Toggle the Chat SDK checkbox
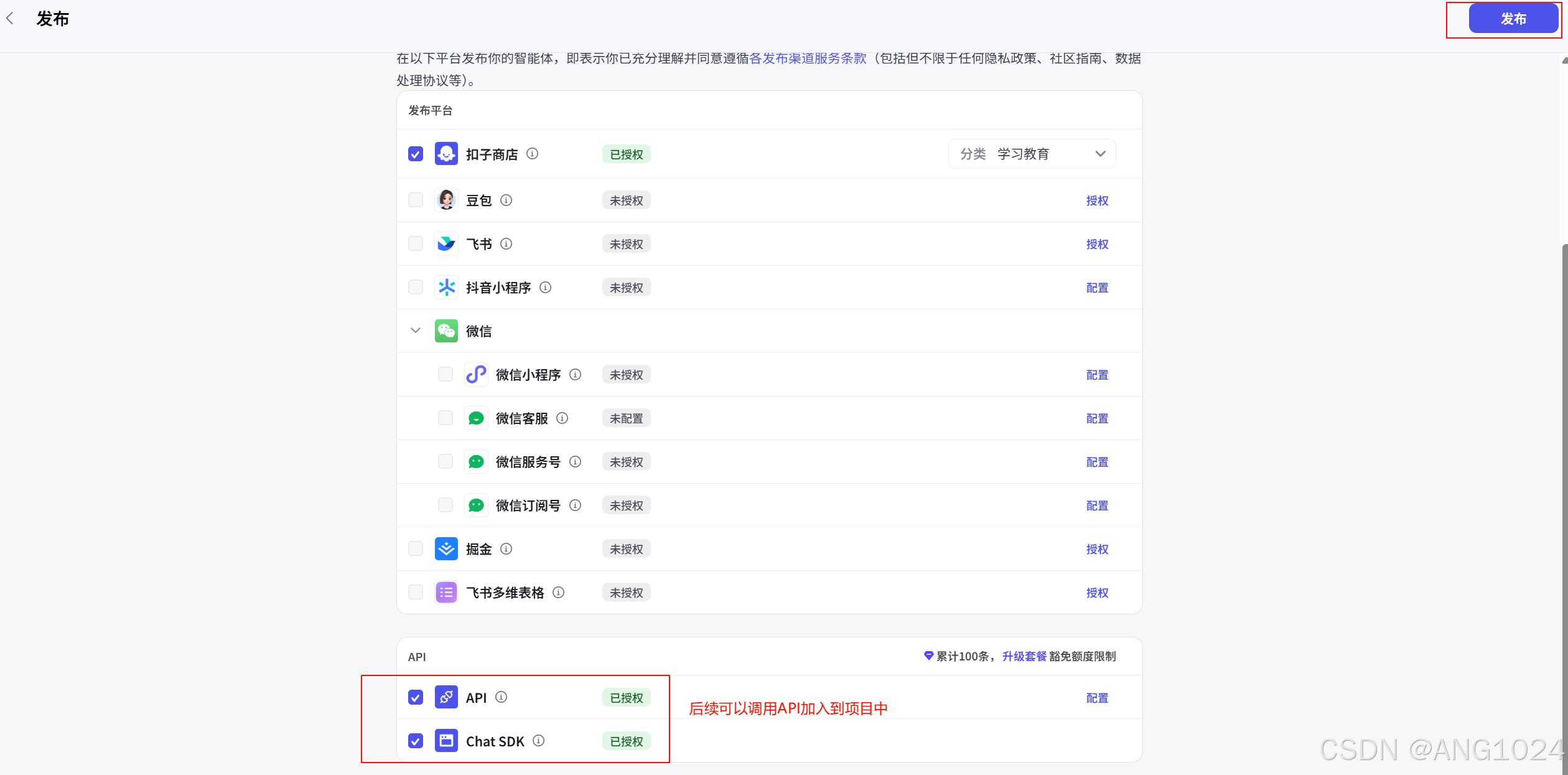 416,741
